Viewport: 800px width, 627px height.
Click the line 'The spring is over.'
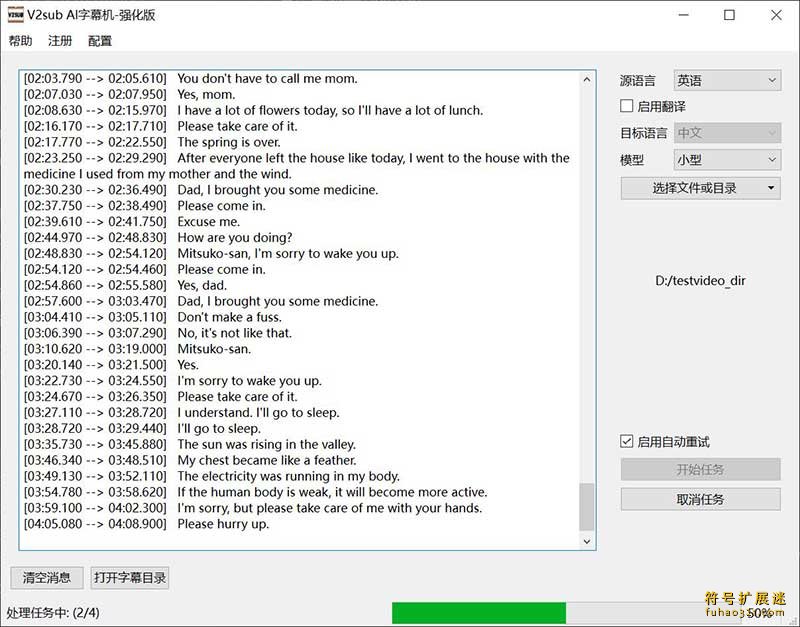tap(229, 142)
